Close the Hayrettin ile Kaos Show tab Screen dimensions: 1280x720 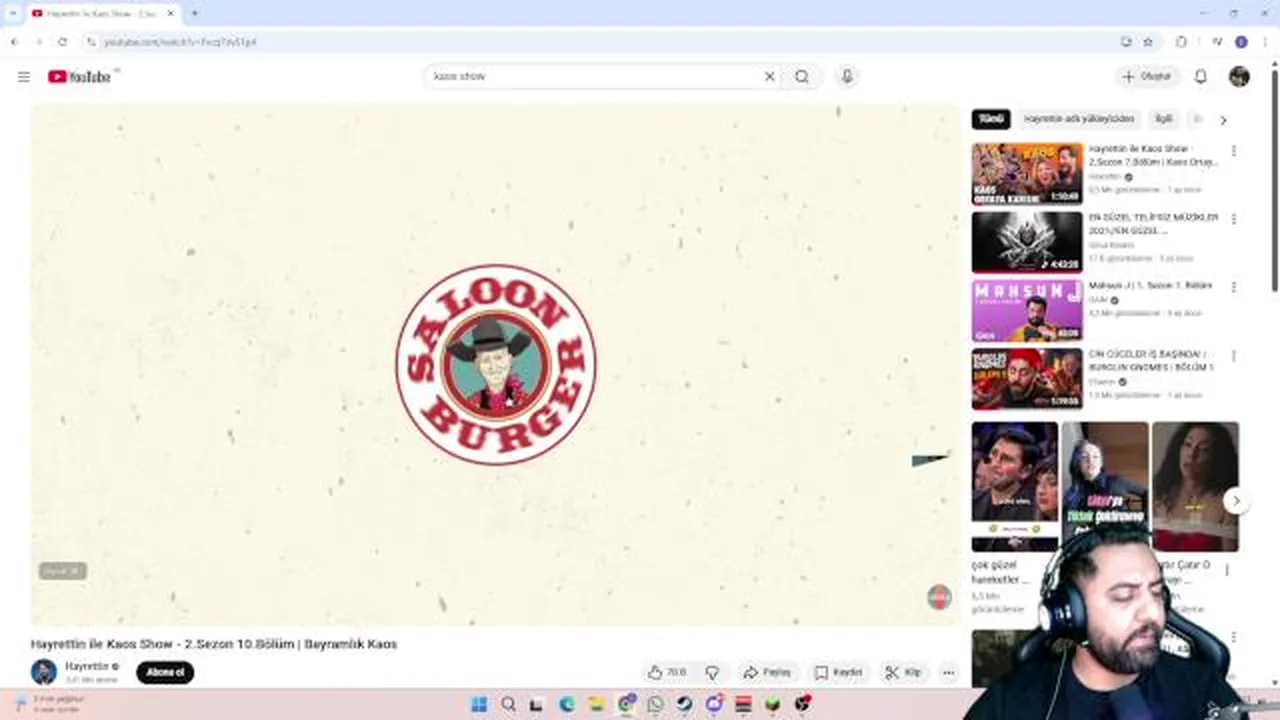(x=170, y=13)
